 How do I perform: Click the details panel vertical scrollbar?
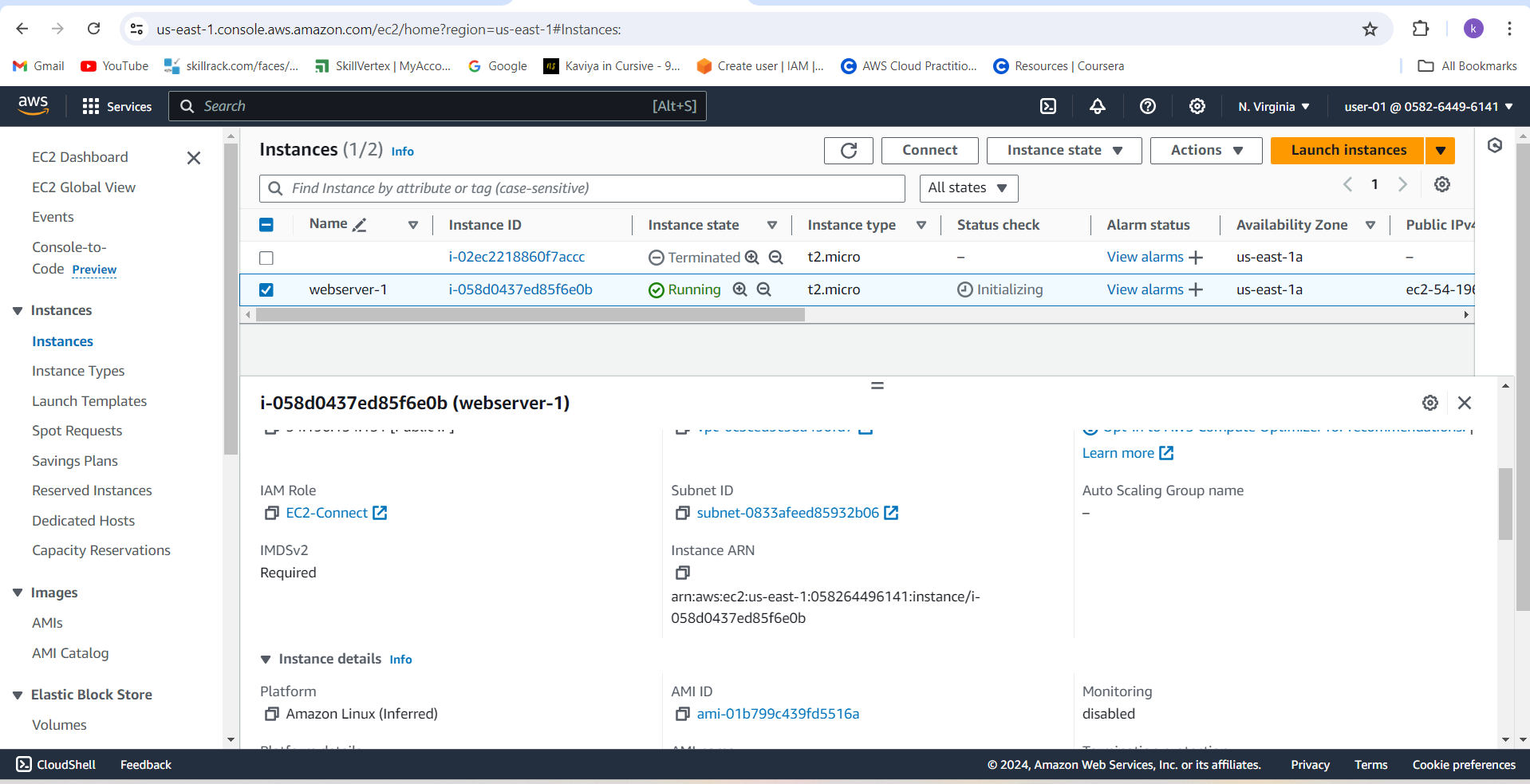point(1505,504)
